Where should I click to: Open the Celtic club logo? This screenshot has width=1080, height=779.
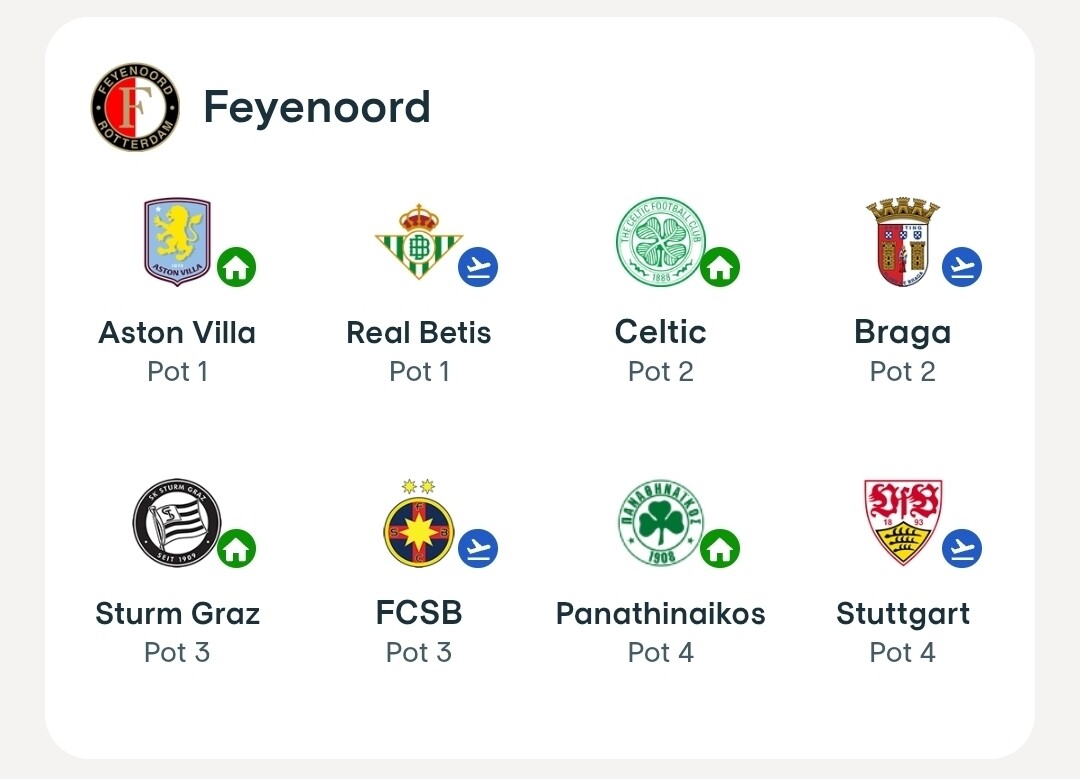point(659,240)
